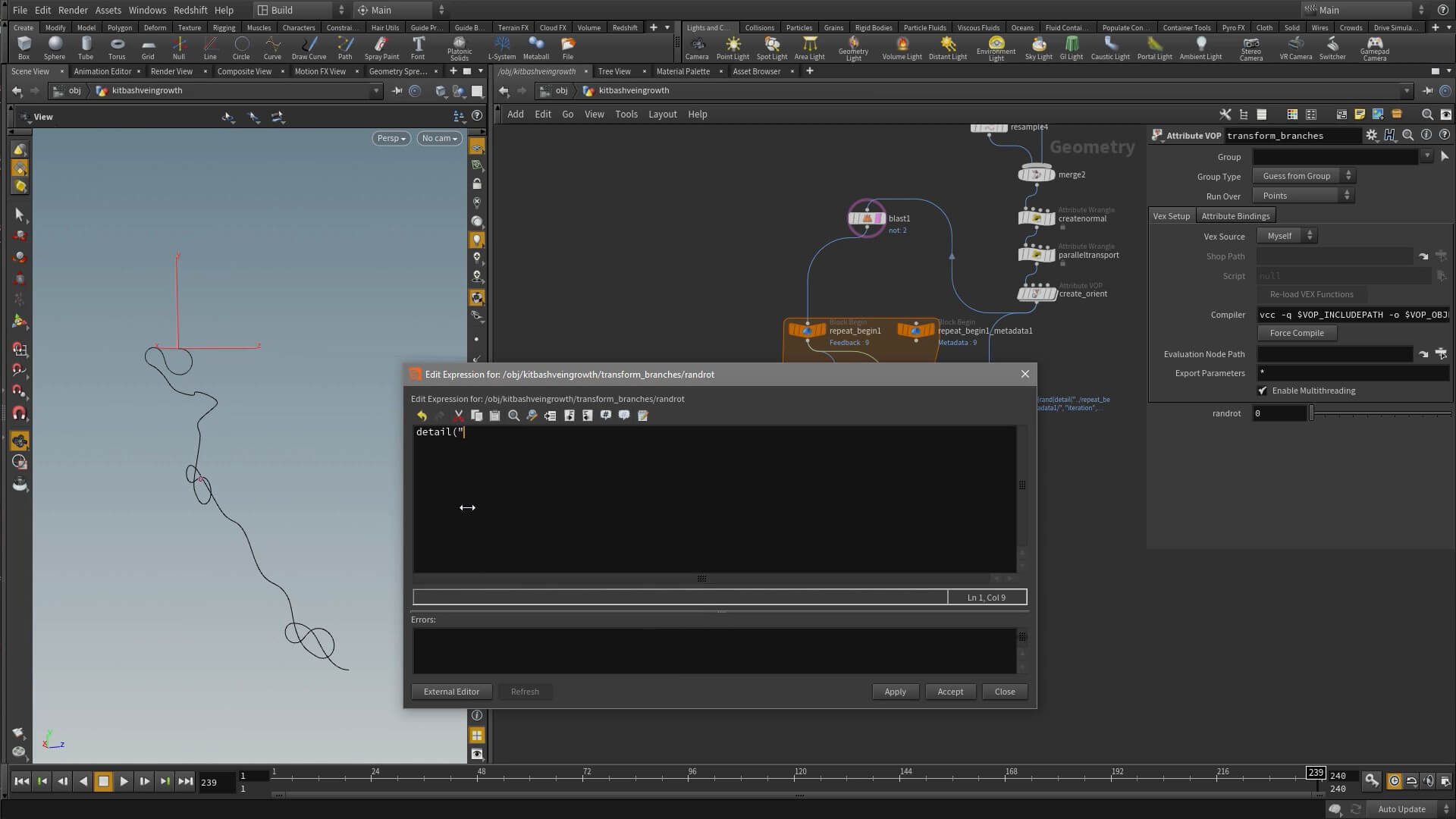Toggle the viewport lock icon
This screenshot has height=819, width=1456.
(x=477, y=184)
